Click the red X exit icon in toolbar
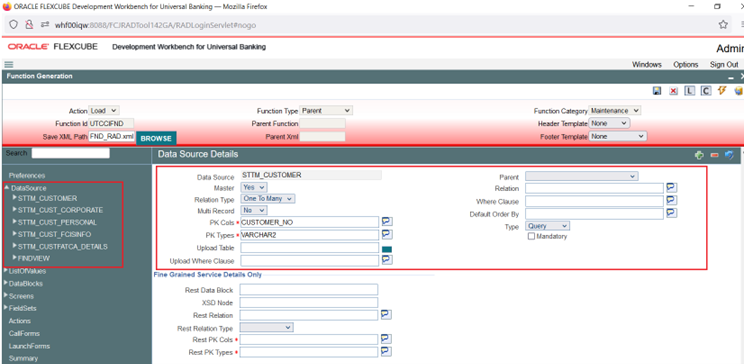The width and height of the screenshot is (744, 364). click(673, 91)
